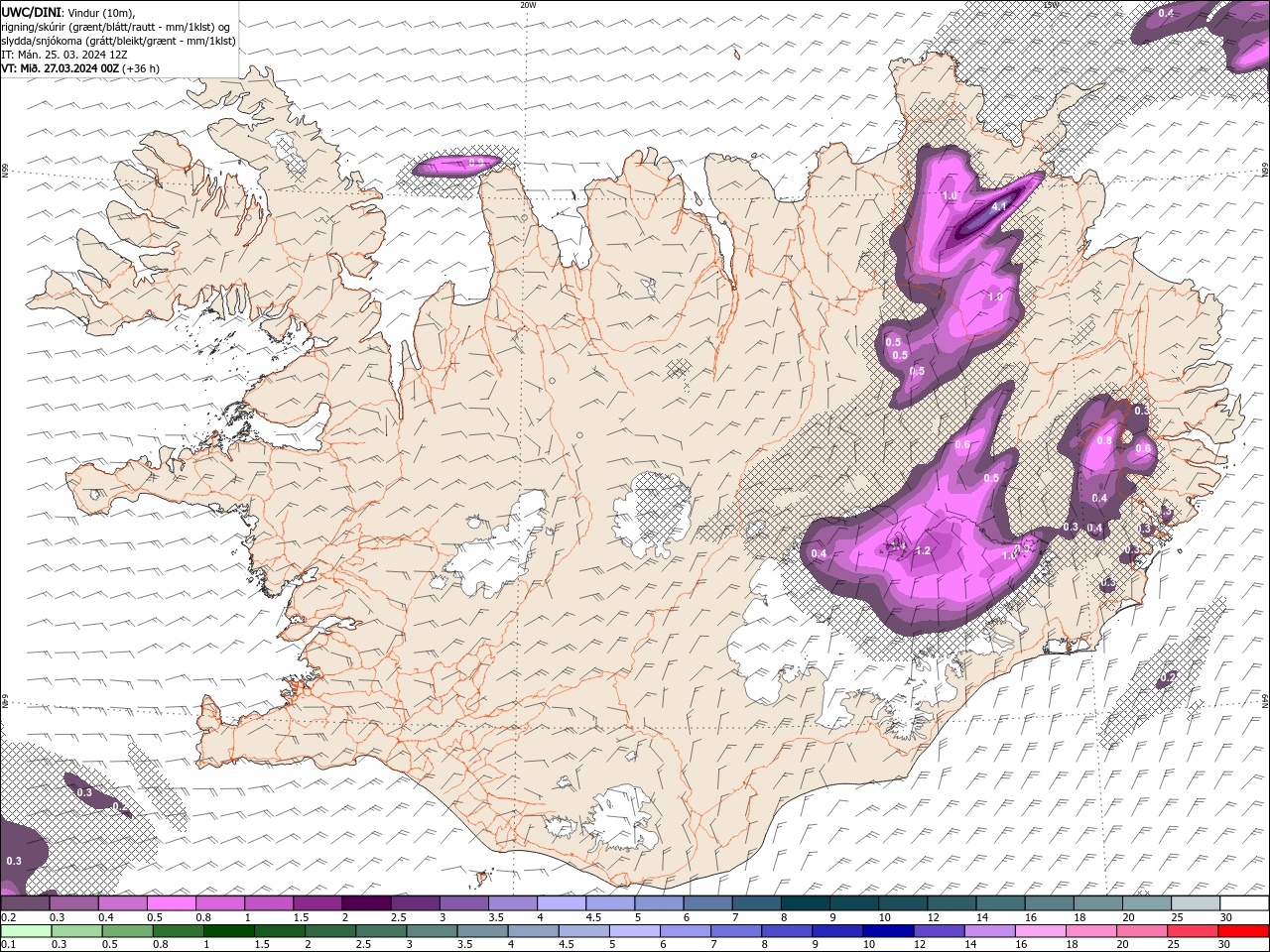Click the slate blue 6–7 swatch, upper legend
The width and height of the screenshot is (1270, 952).
point(707,903)
